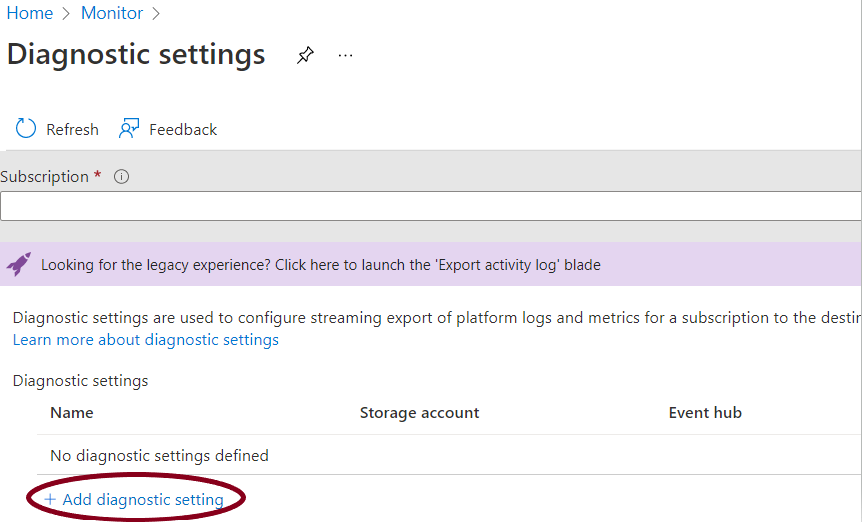Open the ellipsis more options menu
Screen dimensions: 862x522
pyautogui.click(x=346, y=56)
